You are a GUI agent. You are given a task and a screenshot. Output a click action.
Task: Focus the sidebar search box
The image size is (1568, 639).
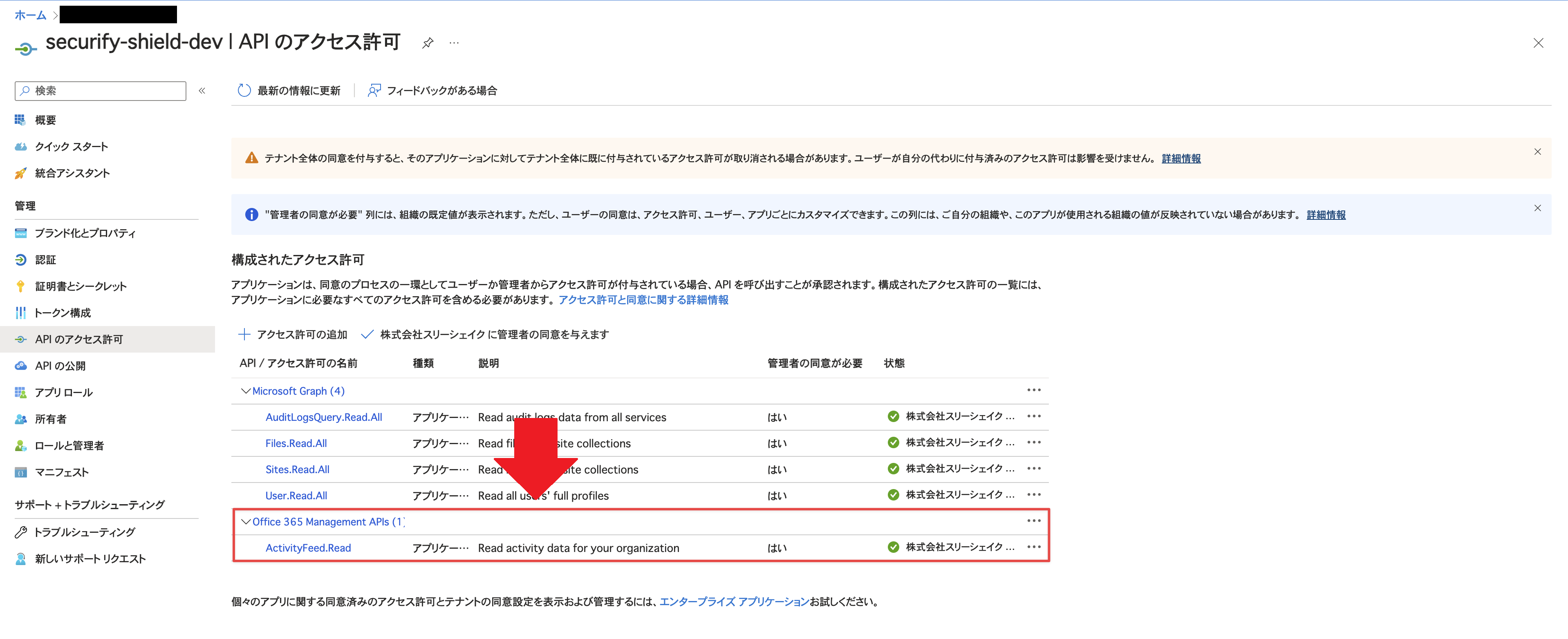[x=101, y=91]
